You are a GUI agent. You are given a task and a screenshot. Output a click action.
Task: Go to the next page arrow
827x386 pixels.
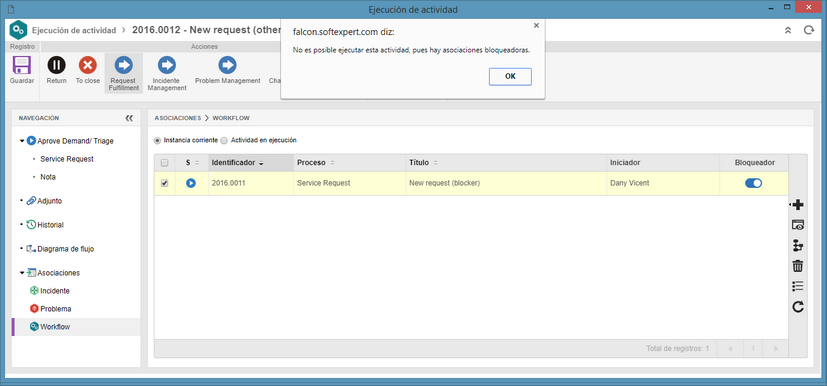click(775, 349)
